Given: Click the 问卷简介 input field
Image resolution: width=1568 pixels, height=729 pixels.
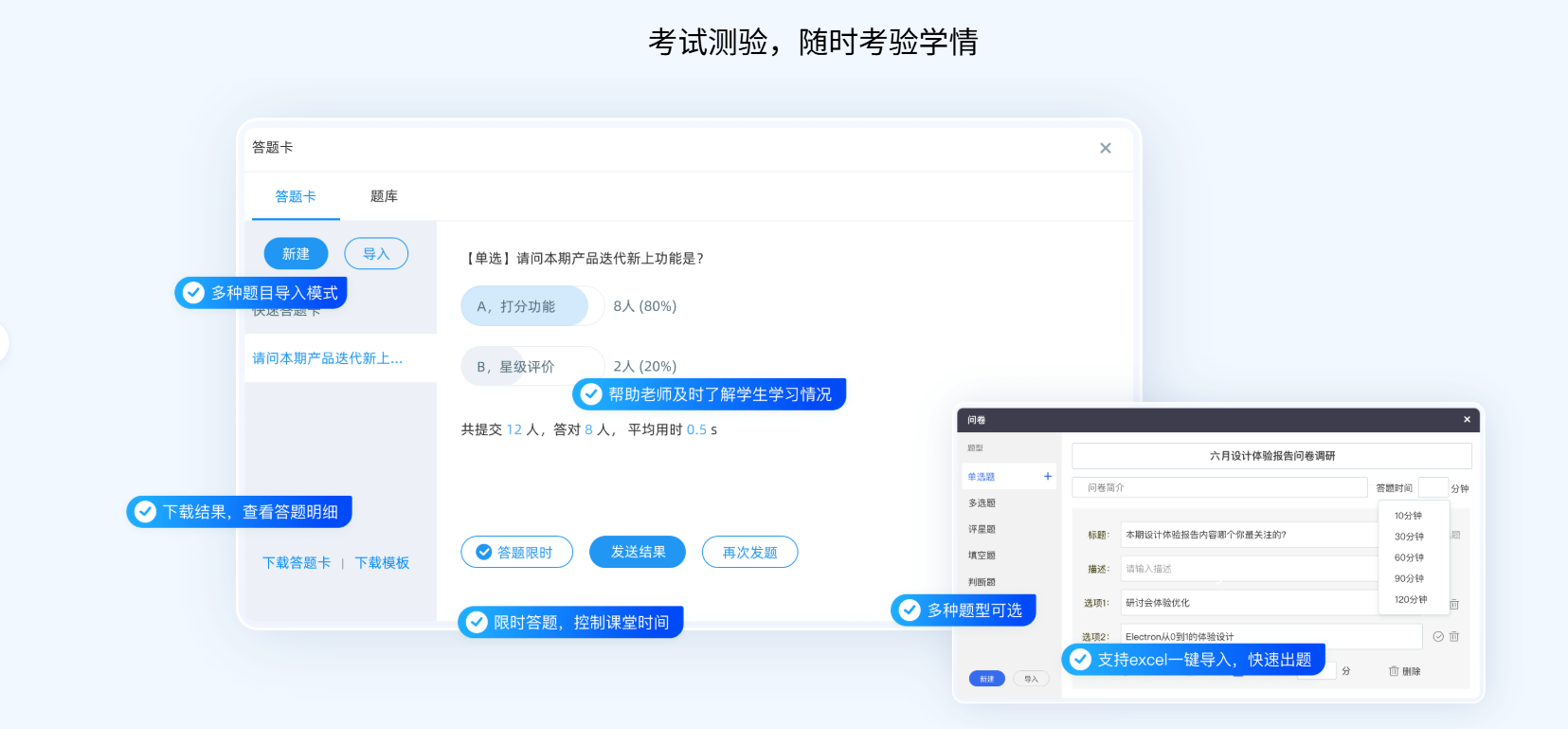Looking at the screenshot, I should point(1219,487).
